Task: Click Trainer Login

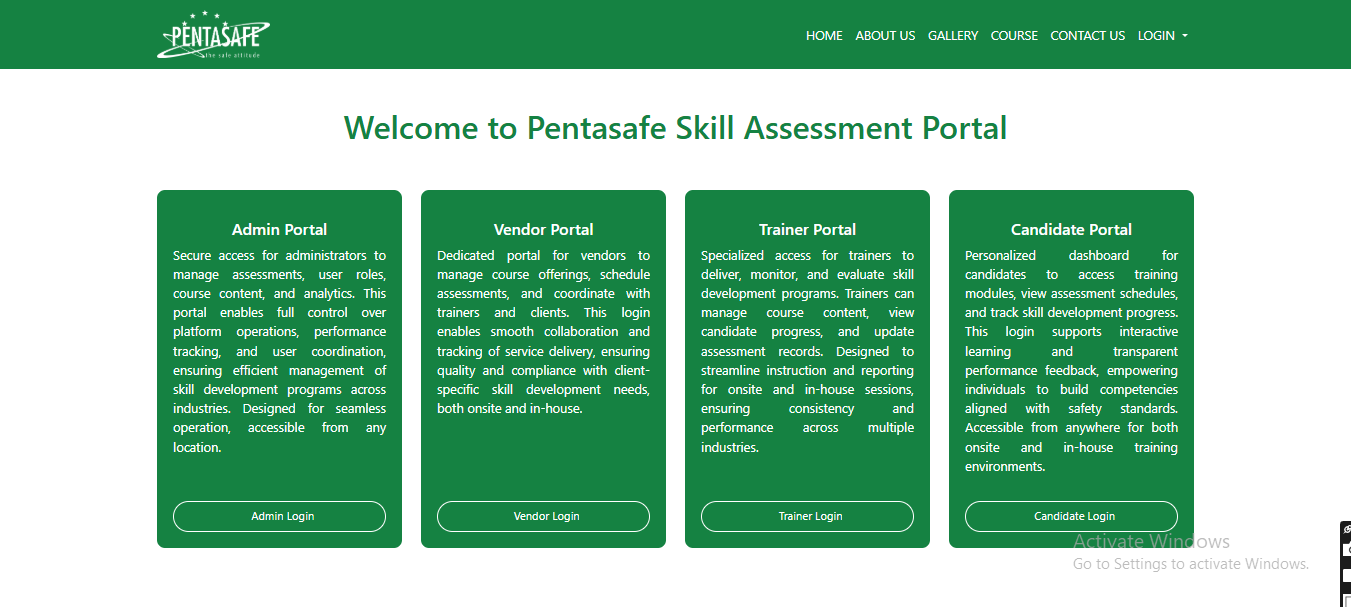Action: click(x=807, y=516)
